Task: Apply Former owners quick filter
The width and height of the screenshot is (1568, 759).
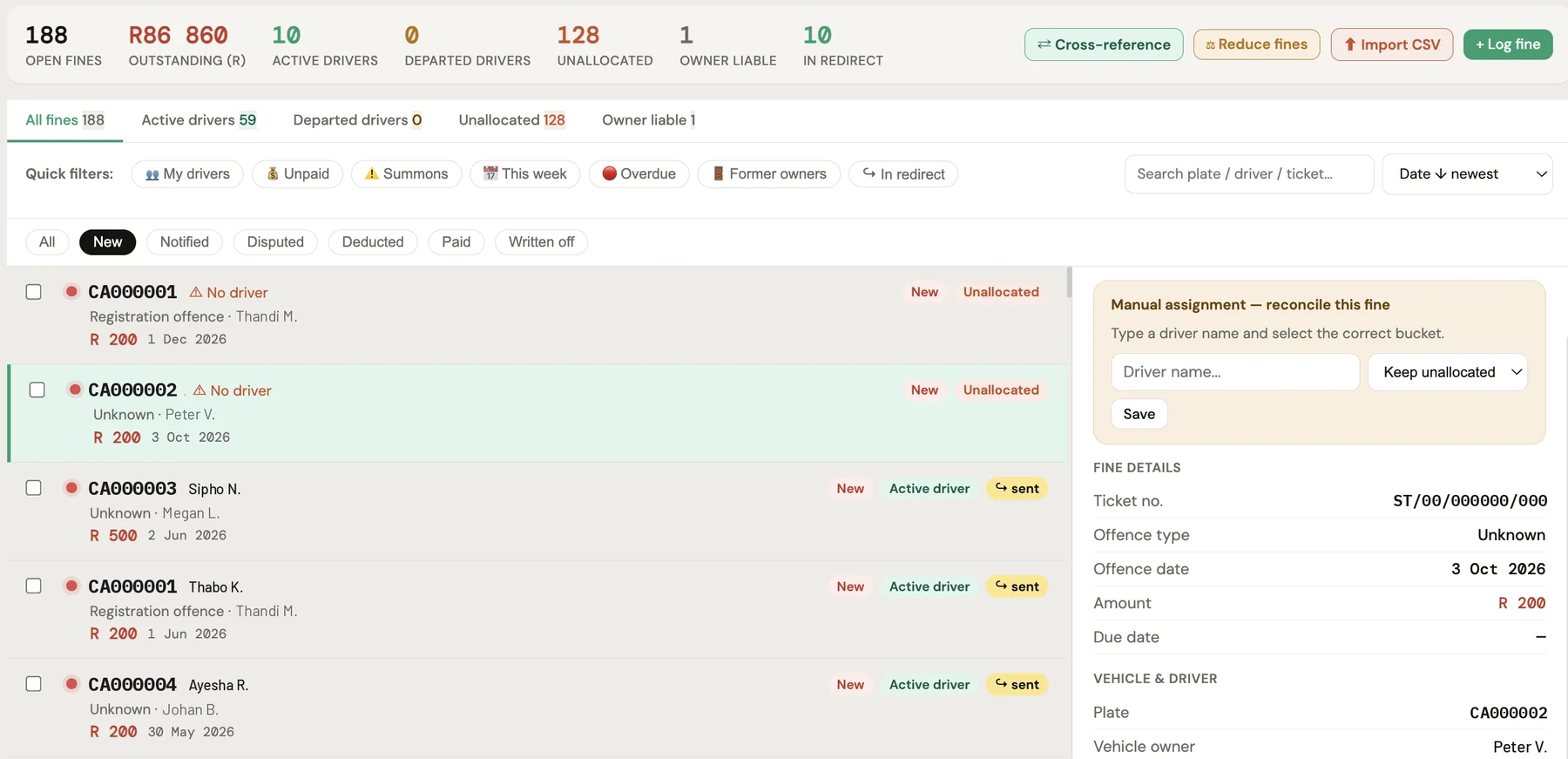Action: pyautogui.click(x=768, y=174)
